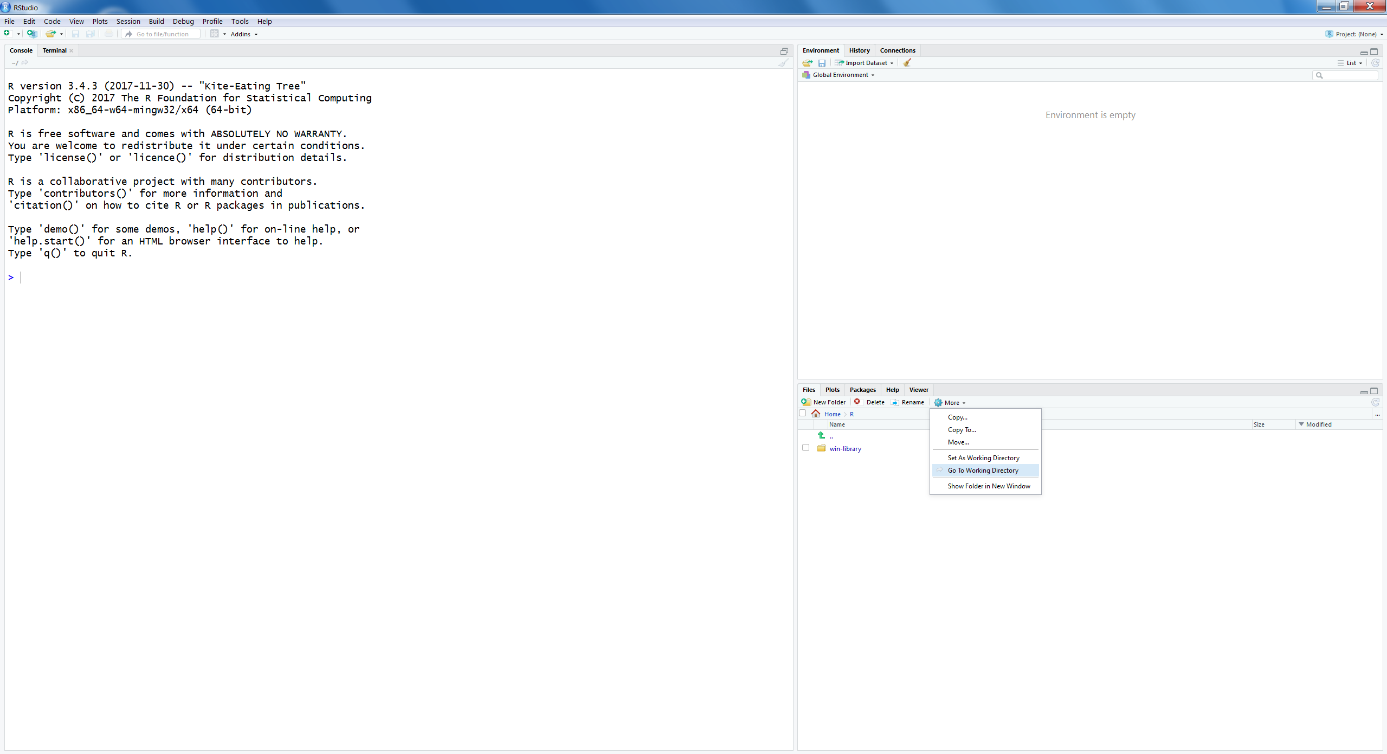
Task: Click the Create a Project icon
Action: tap(32, 34)
